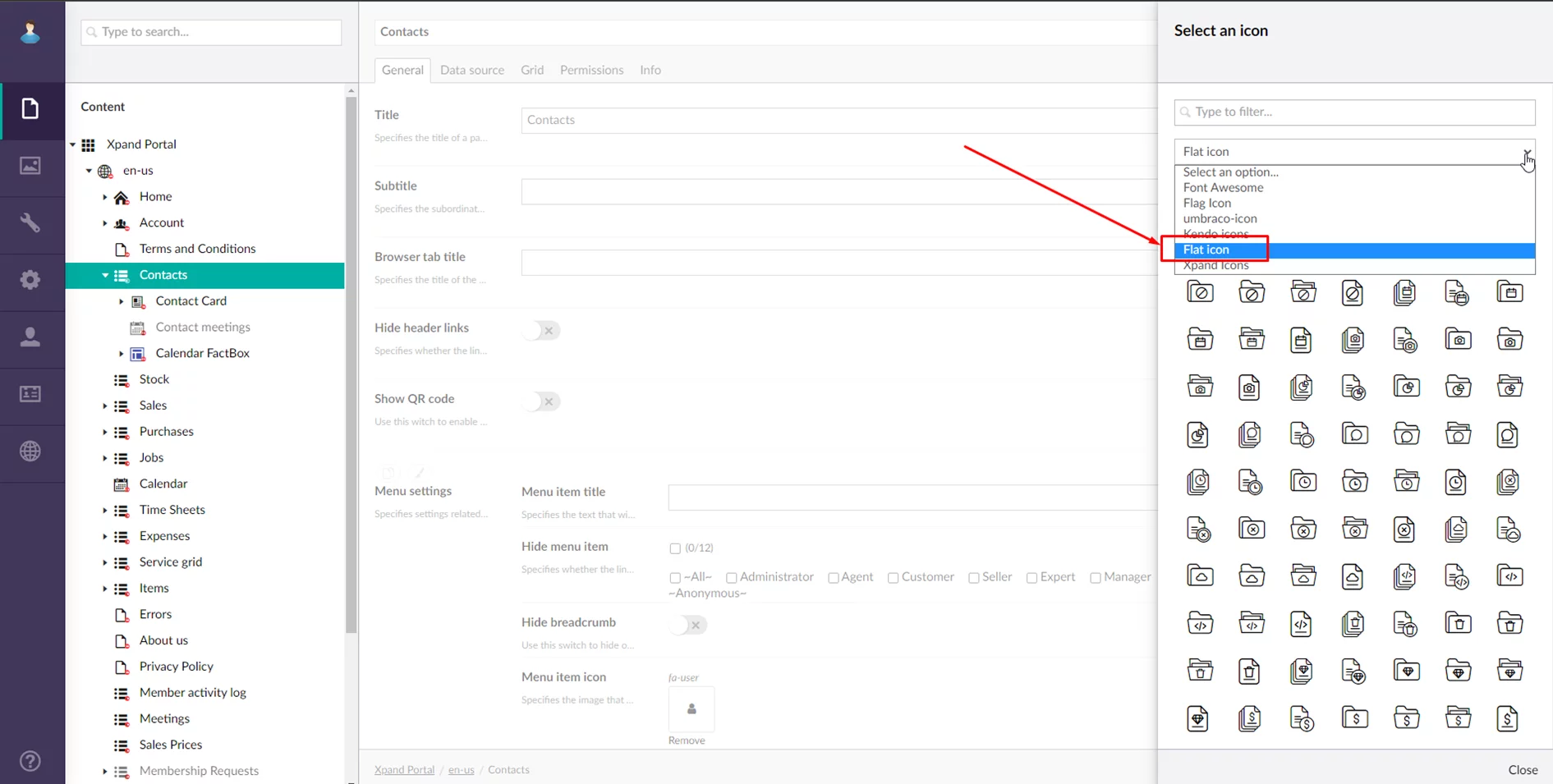Screen dimensions: 1553x784
Task: Toggle the Hide header links switch
Action: [541, 331]
